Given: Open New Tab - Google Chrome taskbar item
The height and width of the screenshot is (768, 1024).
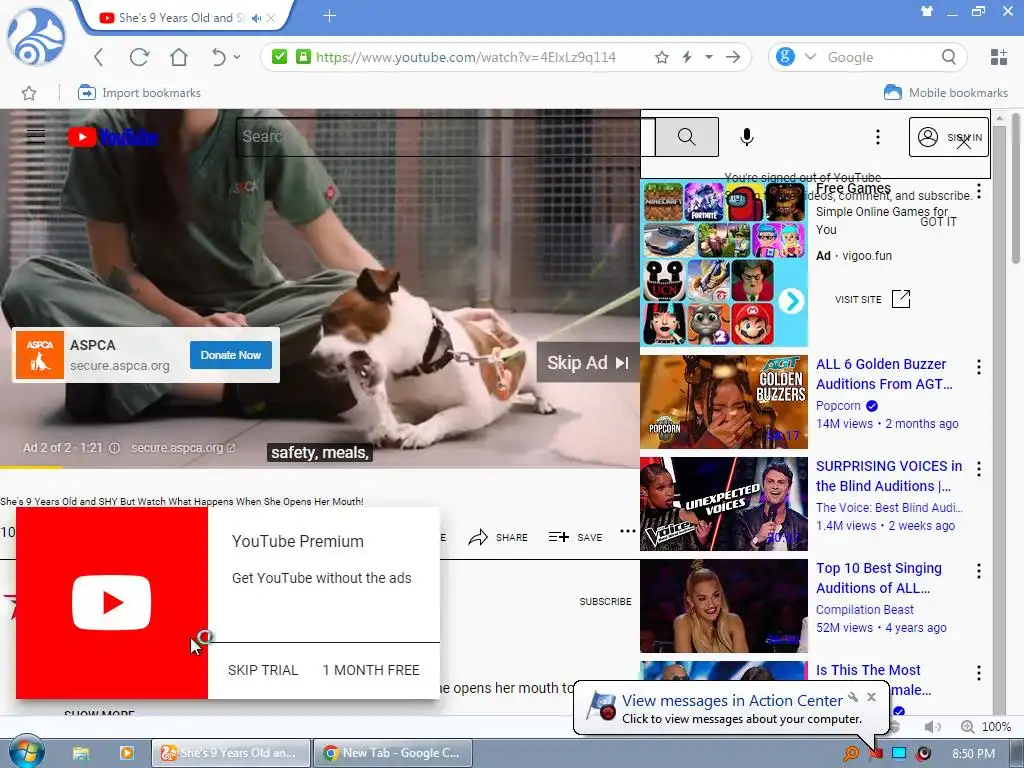Looking at the screenshot, I should click(x=392, y=753).
